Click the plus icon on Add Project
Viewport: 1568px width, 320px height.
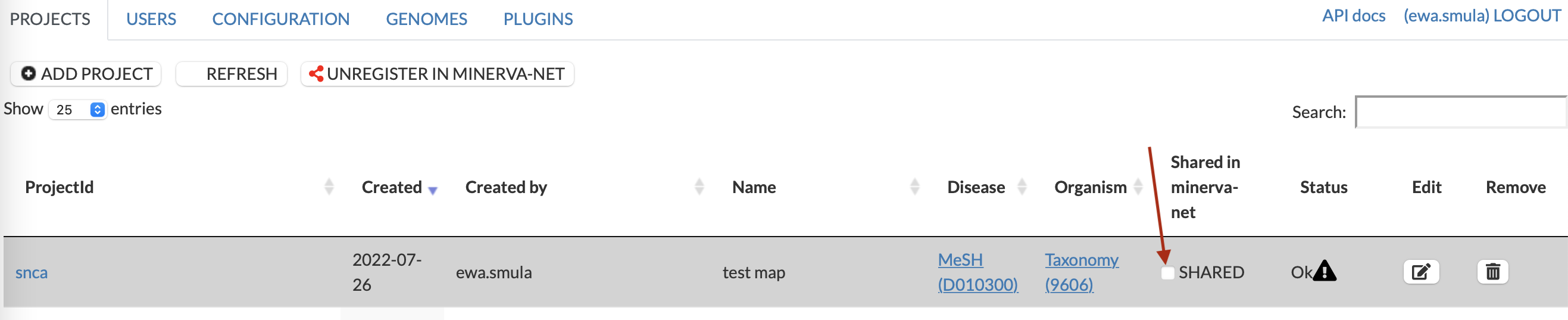[x=28, y=74]
